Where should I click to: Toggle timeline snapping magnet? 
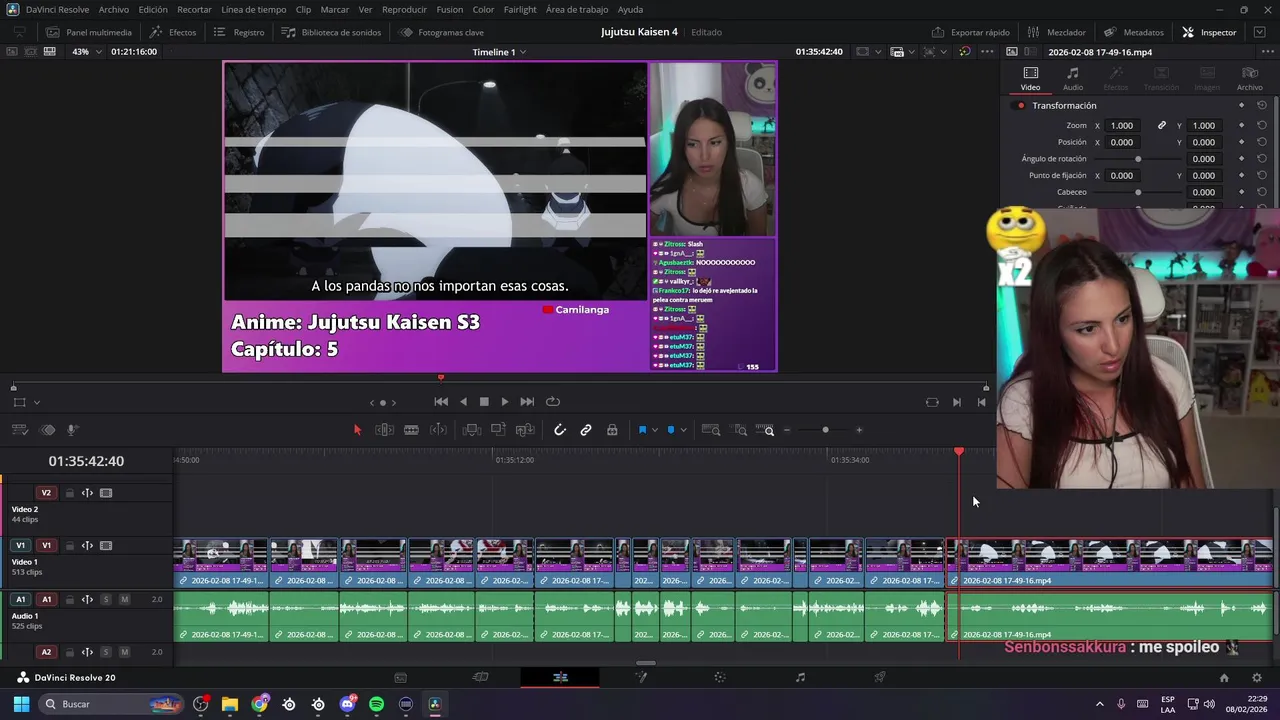(560, 430)
